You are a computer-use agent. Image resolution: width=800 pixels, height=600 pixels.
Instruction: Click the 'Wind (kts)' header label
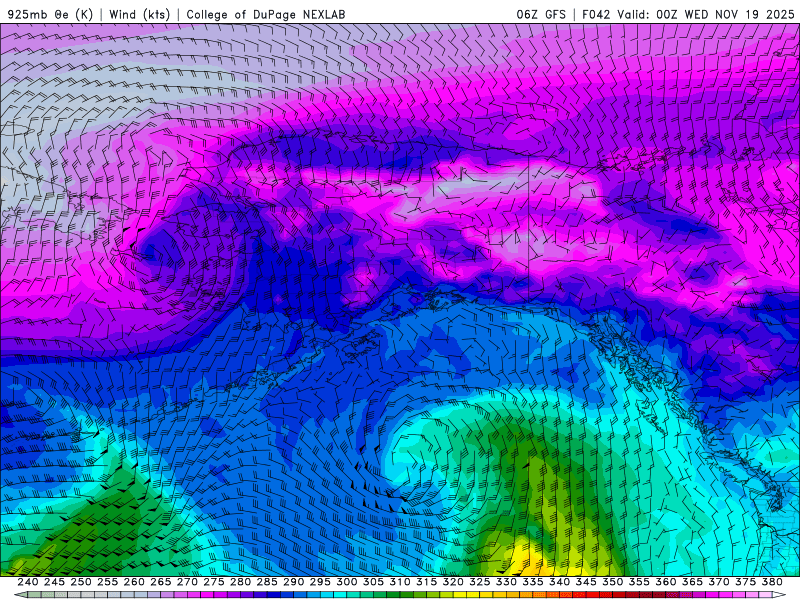(139, 14)
